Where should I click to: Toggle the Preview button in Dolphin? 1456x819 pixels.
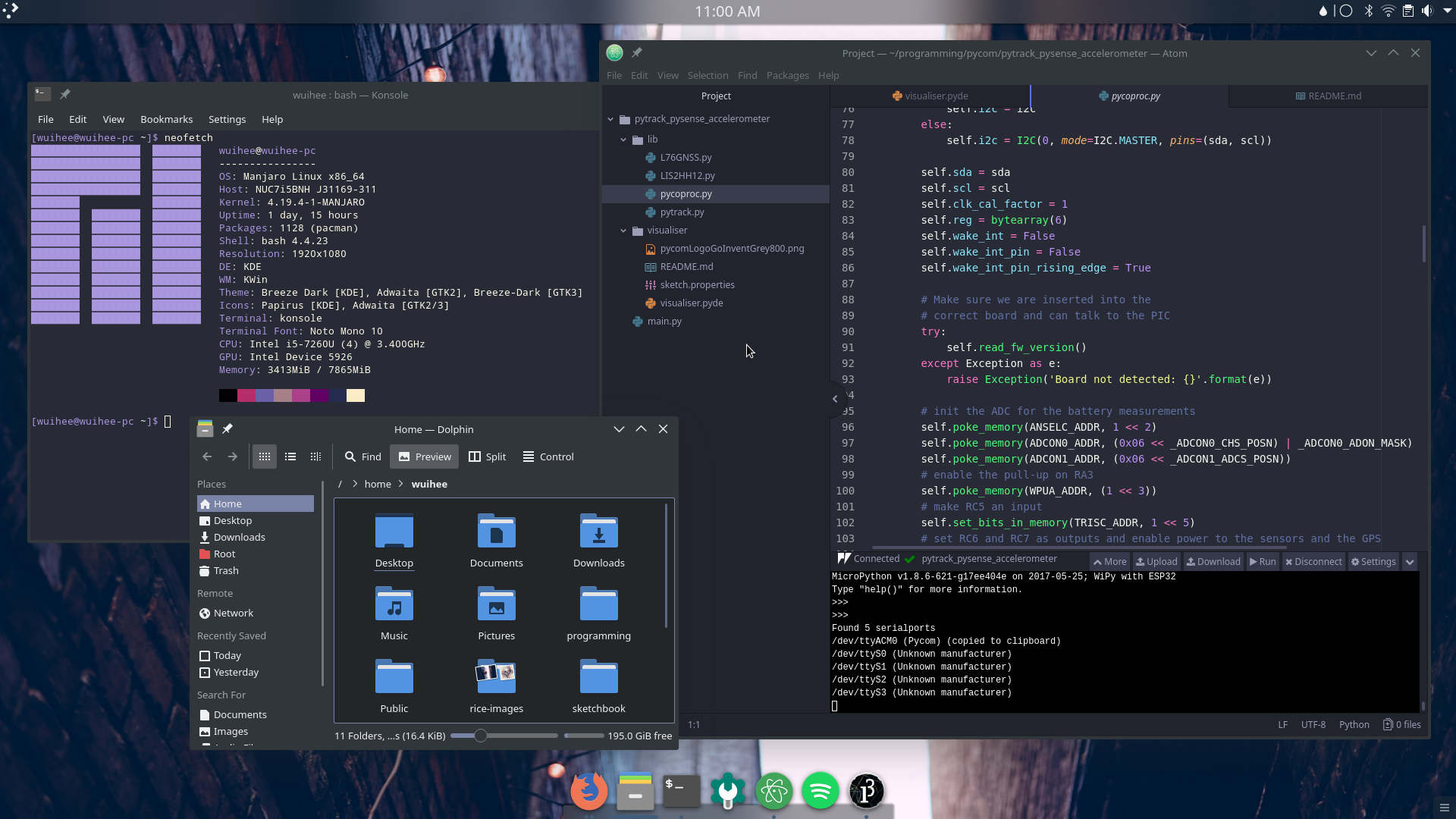tap(425, 457)
